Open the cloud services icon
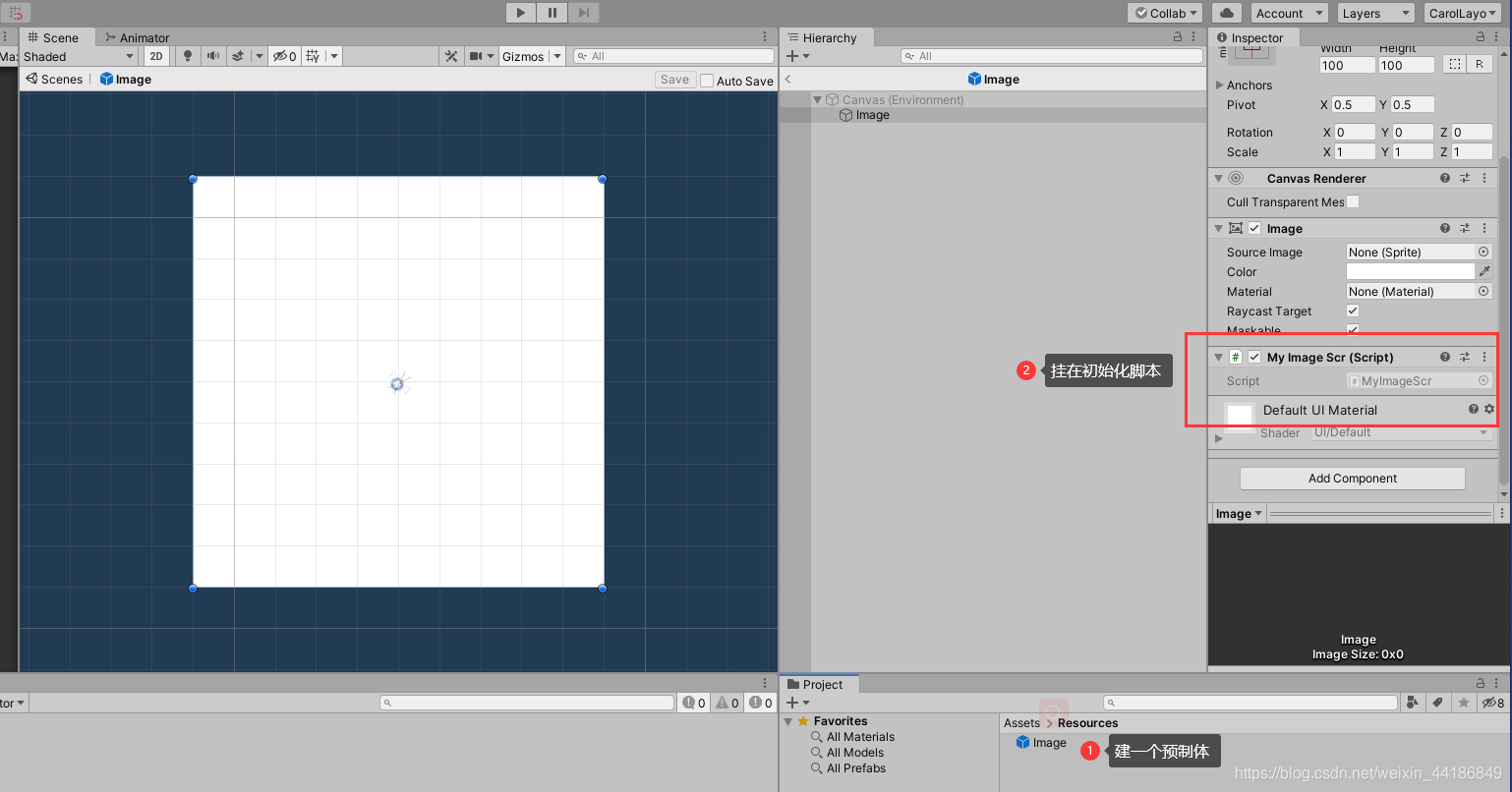 (1226, 13)
